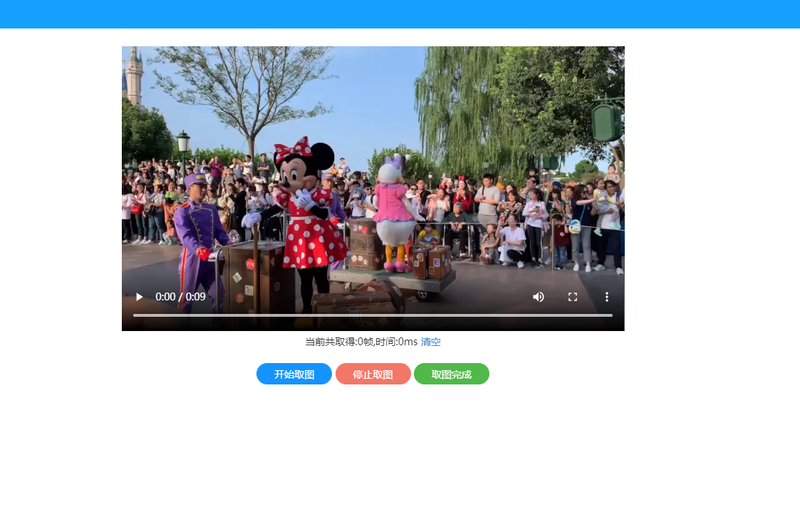
Task: Click the 开始取图 blue button
Action: 294,374
